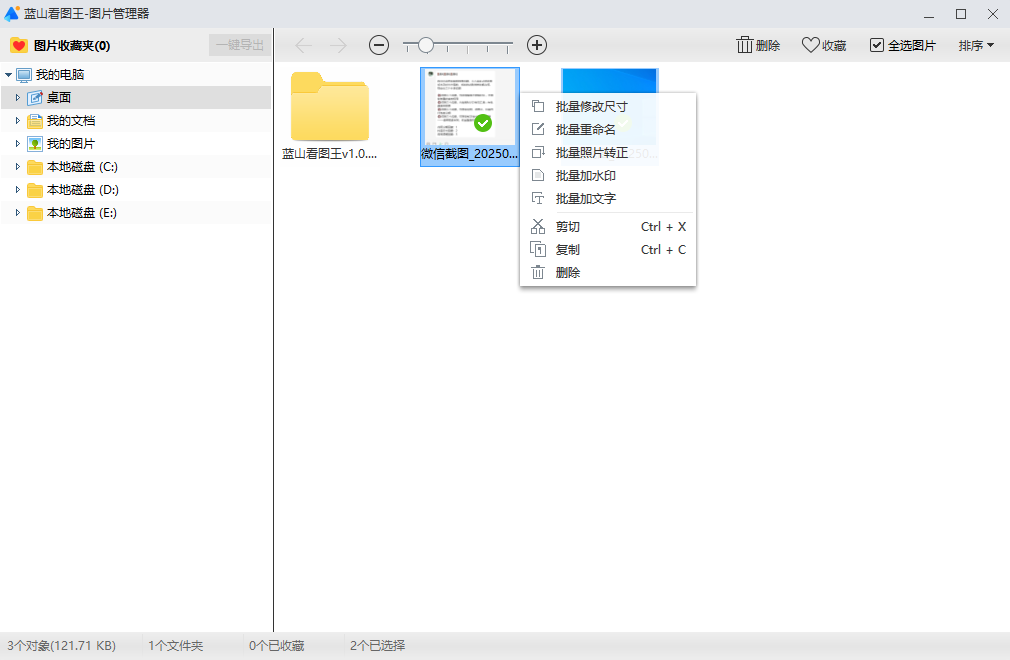Image resolution: width=1010 pixels, height=660 pixels.
Task: Choose 批量加文字 from context menu
Action: click(x=607, y=198)
